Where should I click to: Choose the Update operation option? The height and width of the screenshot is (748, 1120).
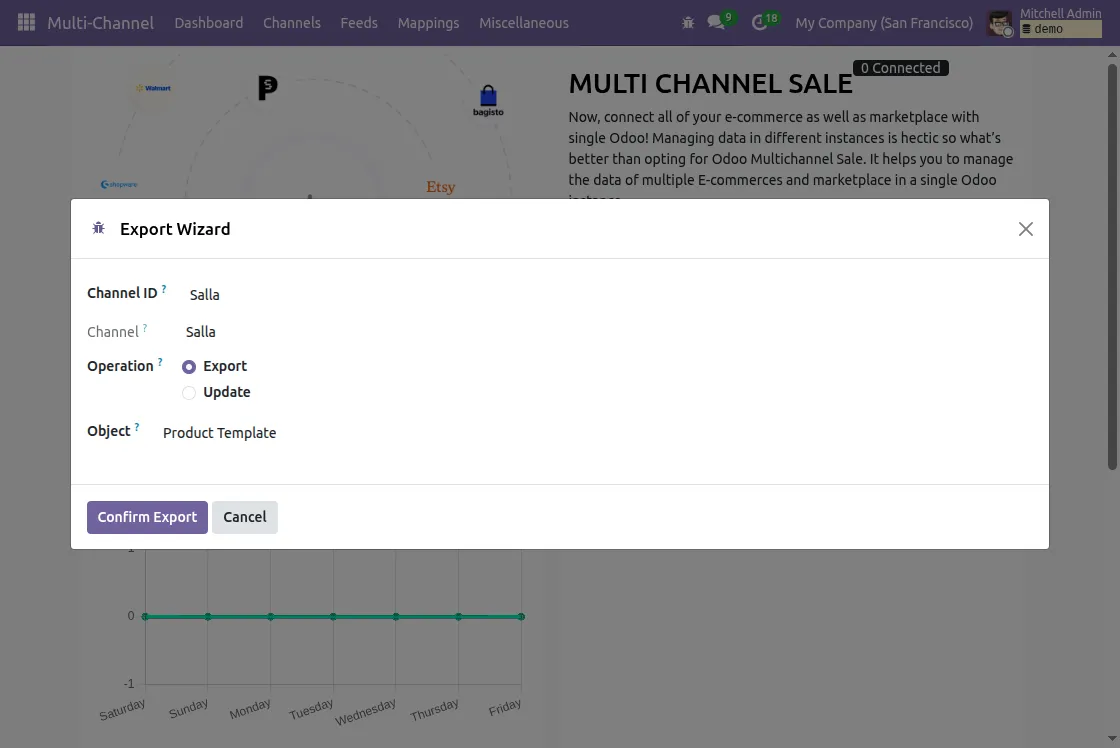(189, 392)
